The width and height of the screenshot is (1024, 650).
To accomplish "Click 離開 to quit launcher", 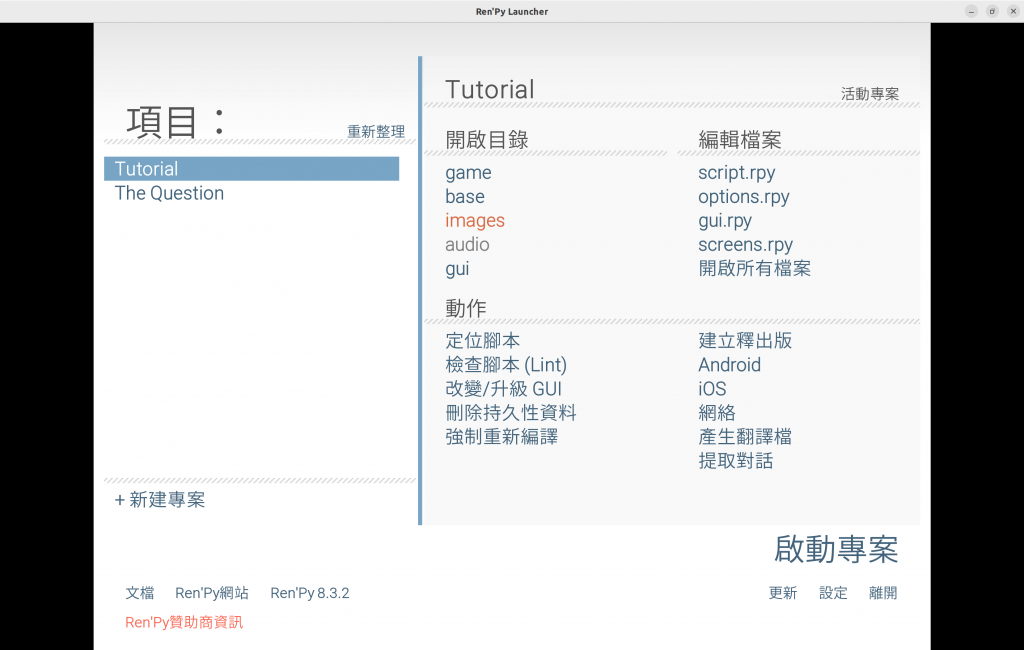I will click(883, 593).
